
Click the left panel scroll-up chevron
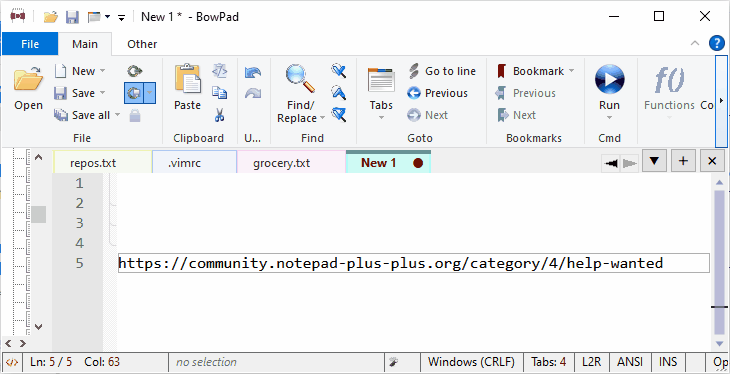pos(39,157)
